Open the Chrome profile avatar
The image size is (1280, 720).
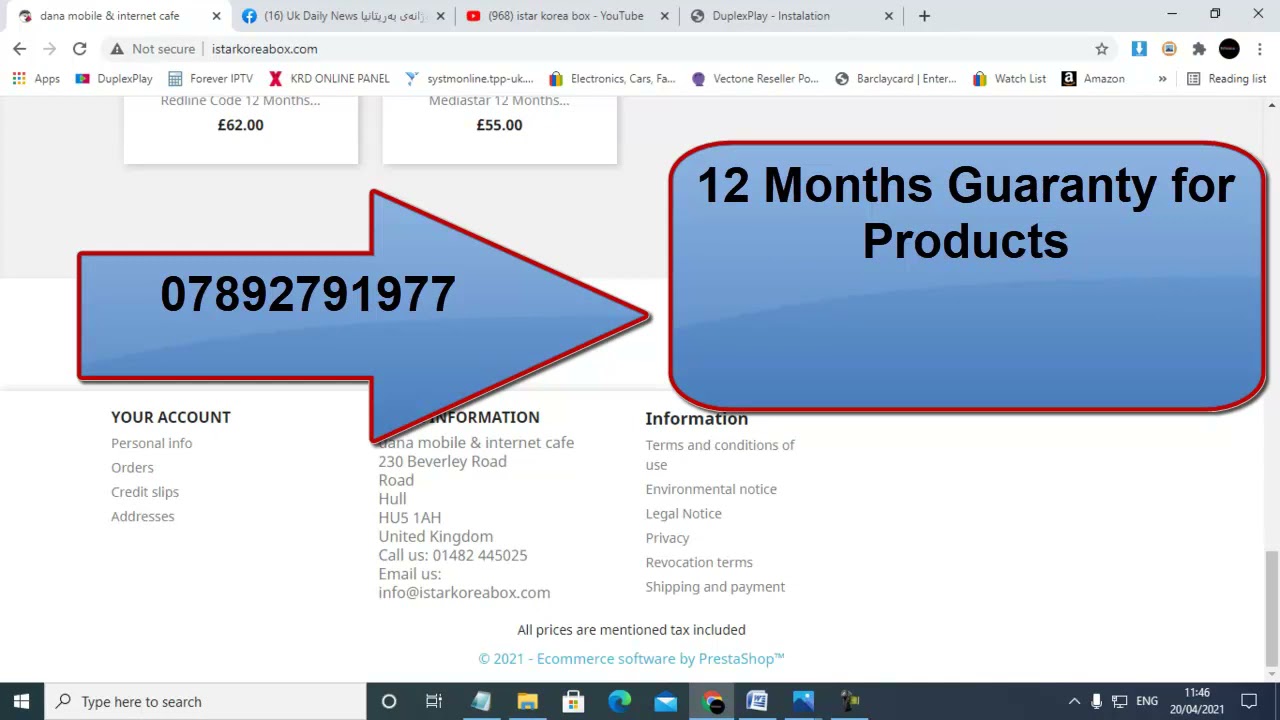(1229, 49)
